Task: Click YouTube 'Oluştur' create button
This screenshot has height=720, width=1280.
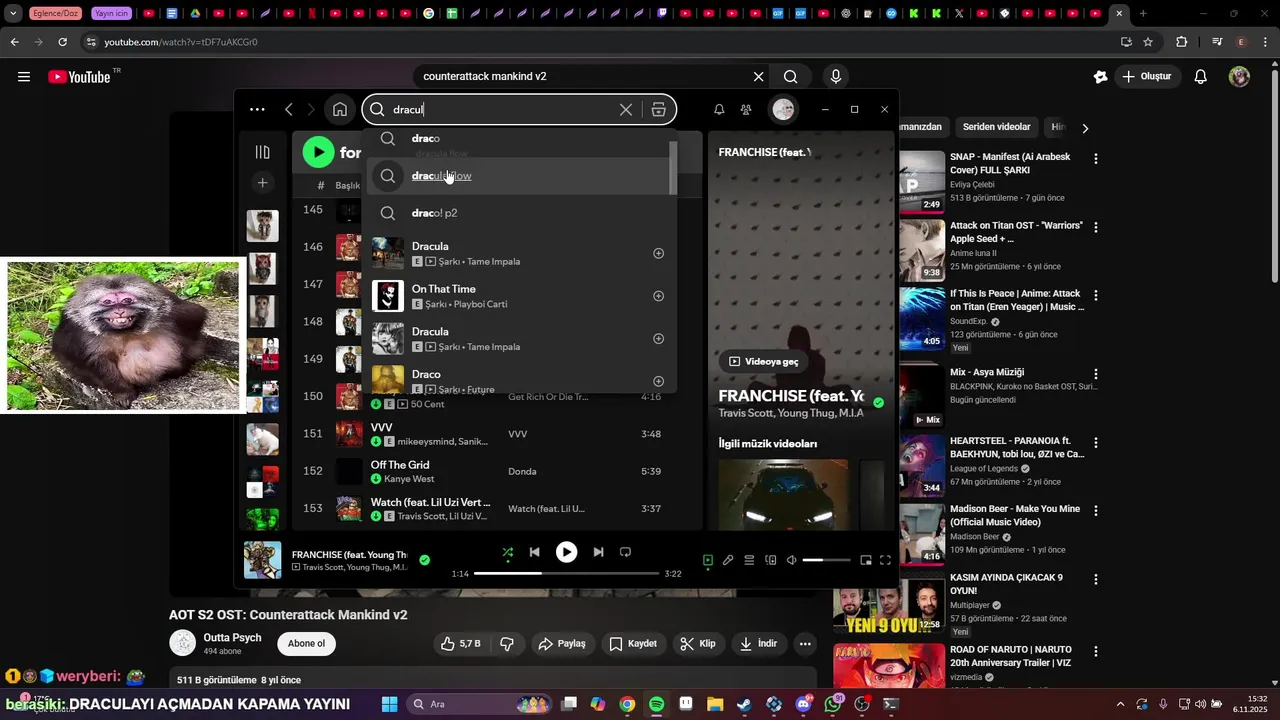Action: pyautogui.click(x=1148, y=77)
